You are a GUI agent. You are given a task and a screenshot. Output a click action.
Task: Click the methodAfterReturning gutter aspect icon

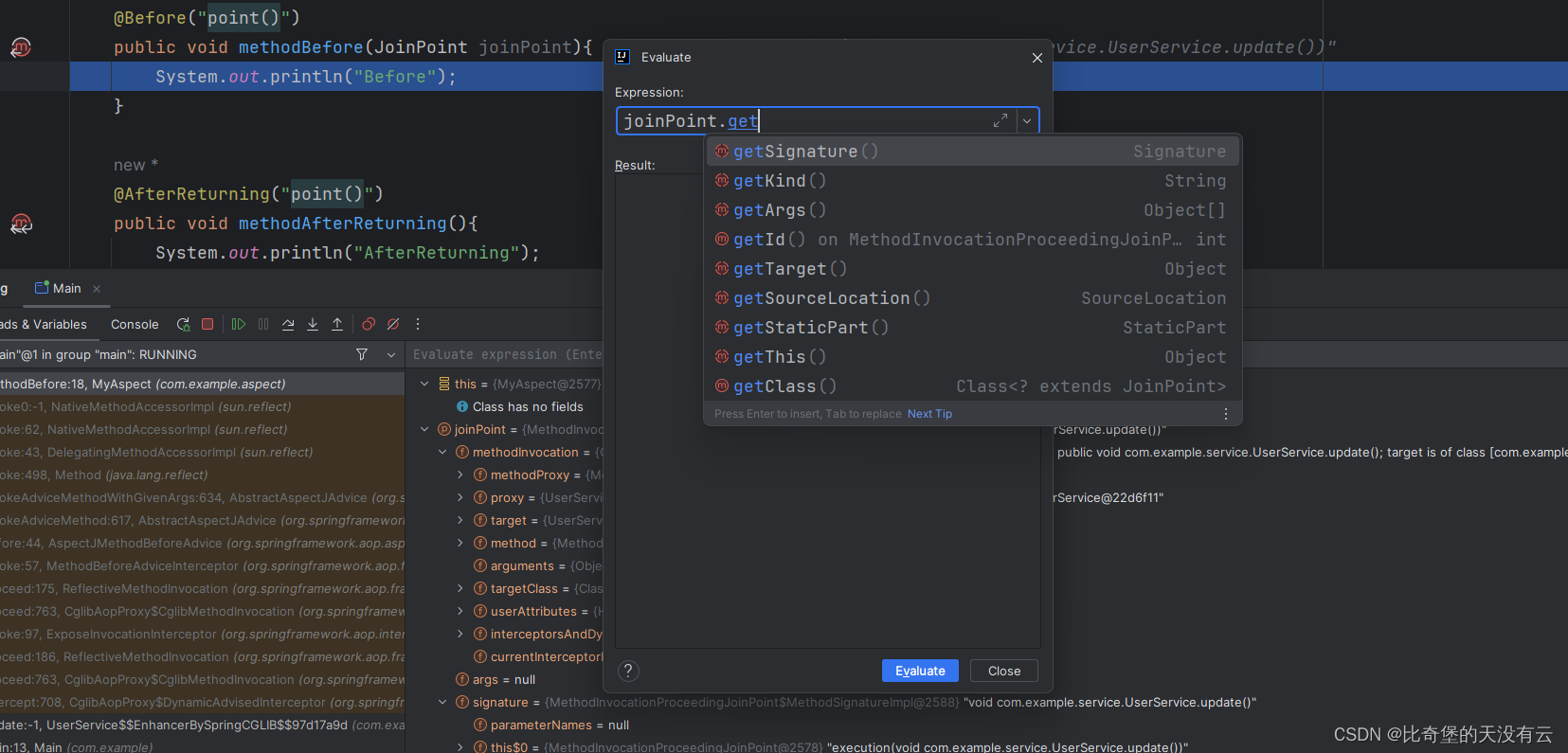point(21,224)
